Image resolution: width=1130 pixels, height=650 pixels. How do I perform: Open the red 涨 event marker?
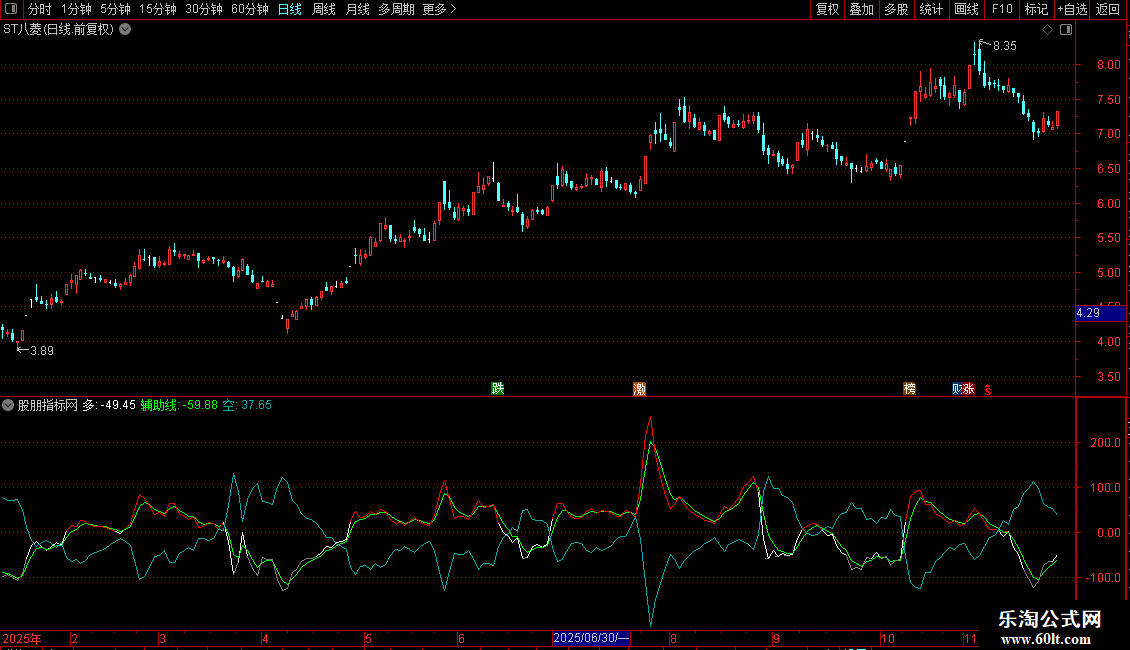(x=969, y=389)
